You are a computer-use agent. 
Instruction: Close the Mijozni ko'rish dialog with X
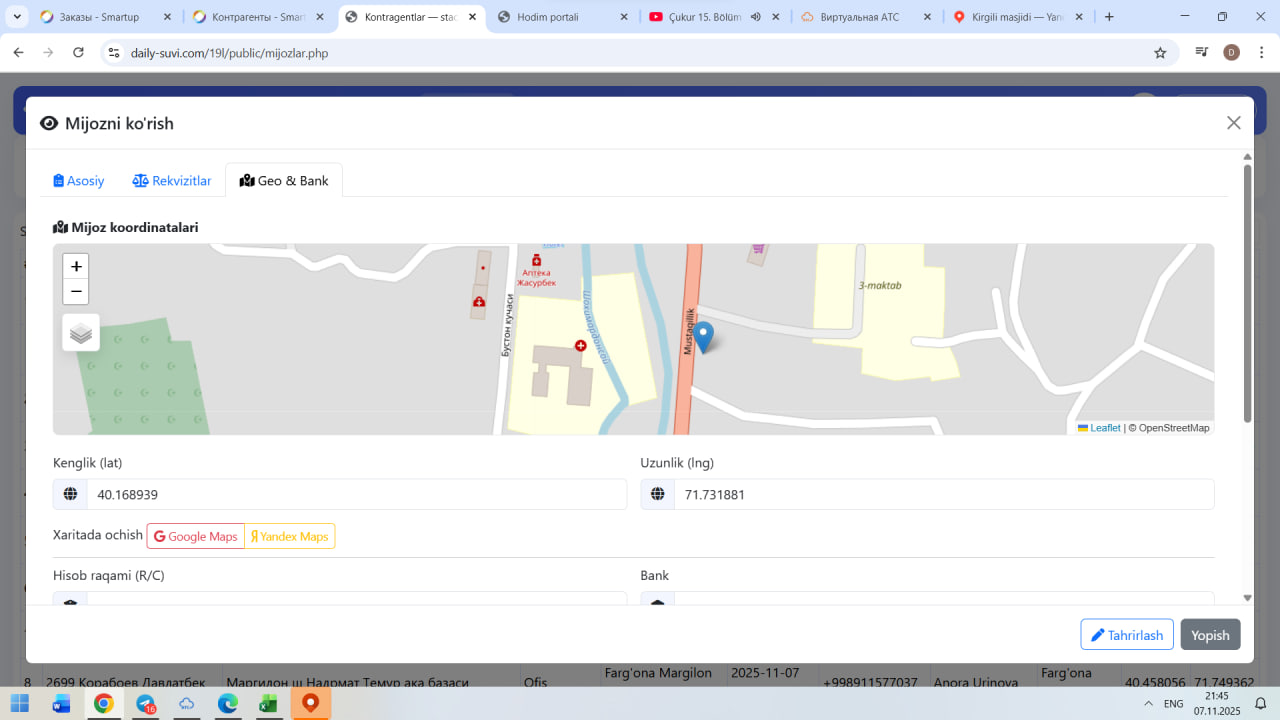(1233, 123)
